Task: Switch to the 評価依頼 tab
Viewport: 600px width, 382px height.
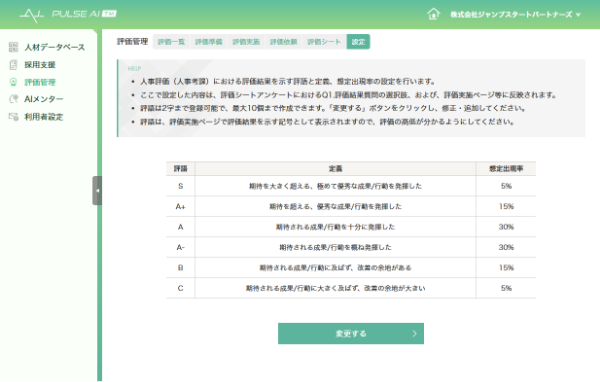Action: click(284, 42)
